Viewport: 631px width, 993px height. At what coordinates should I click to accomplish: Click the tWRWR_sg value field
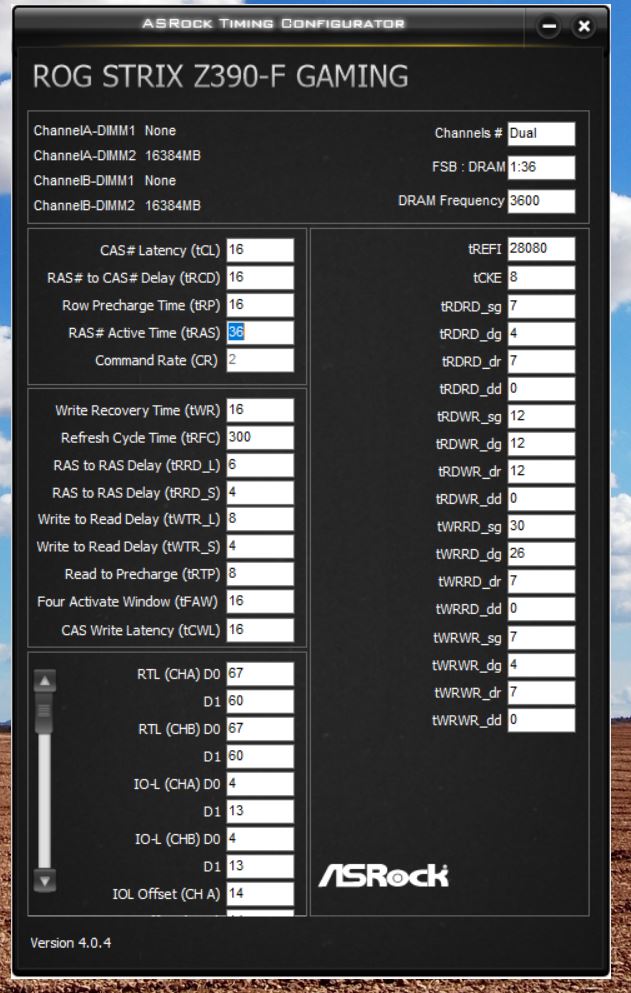(x=541, y=637)
